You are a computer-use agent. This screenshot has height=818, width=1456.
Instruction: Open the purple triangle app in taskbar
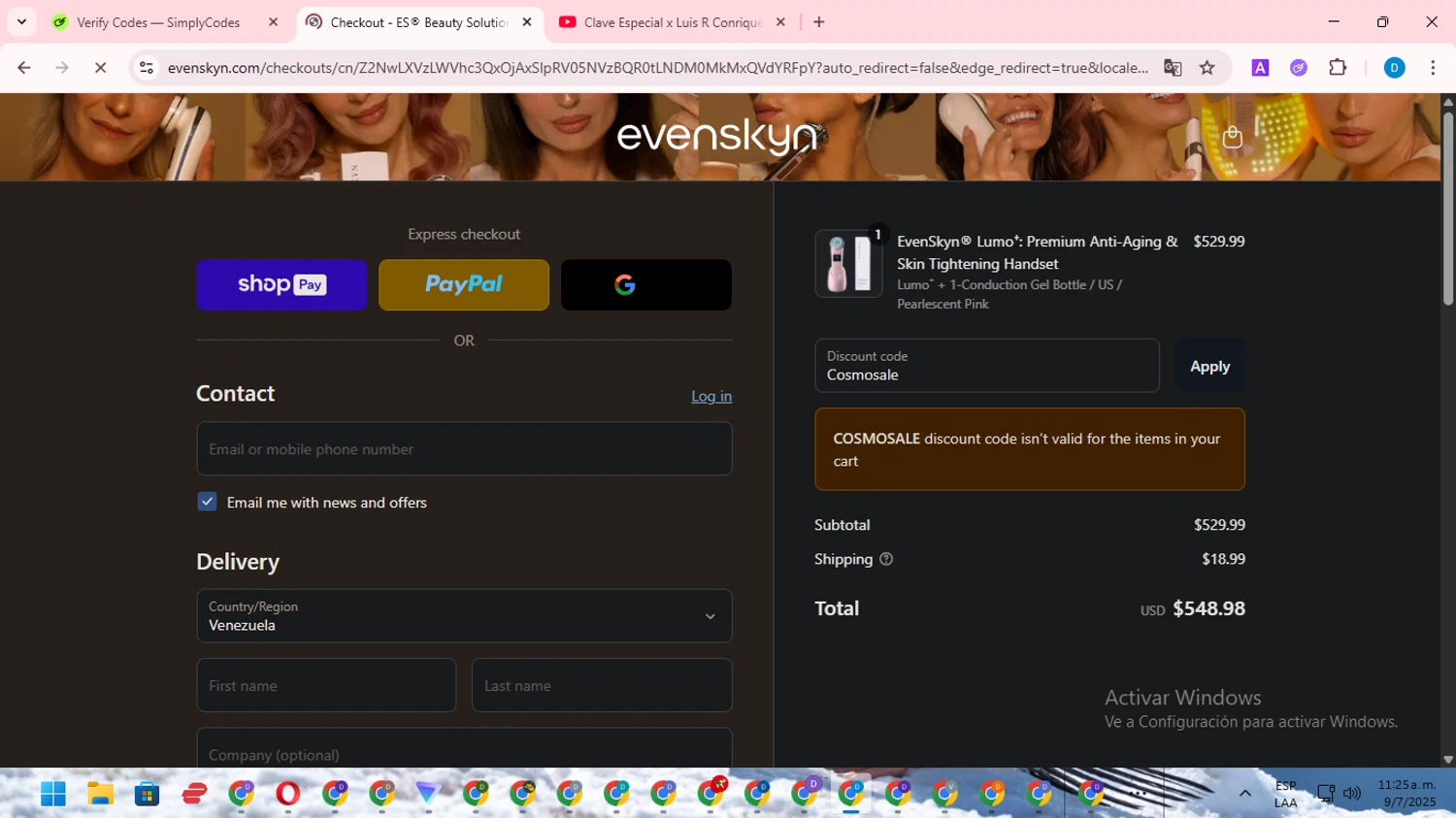point(428,794)
